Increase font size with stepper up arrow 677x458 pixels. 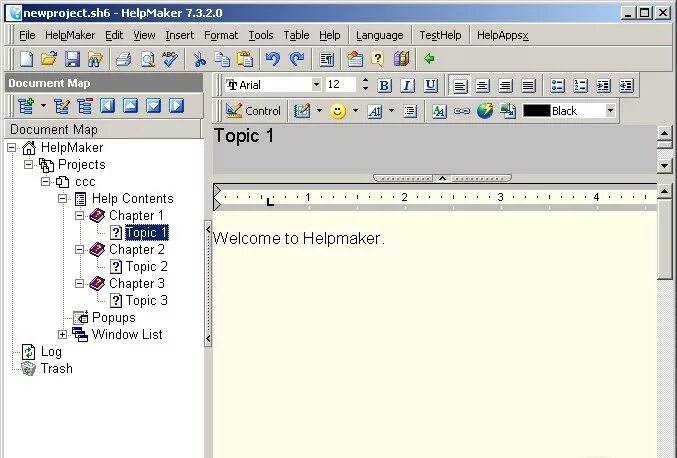coord(365,80)
